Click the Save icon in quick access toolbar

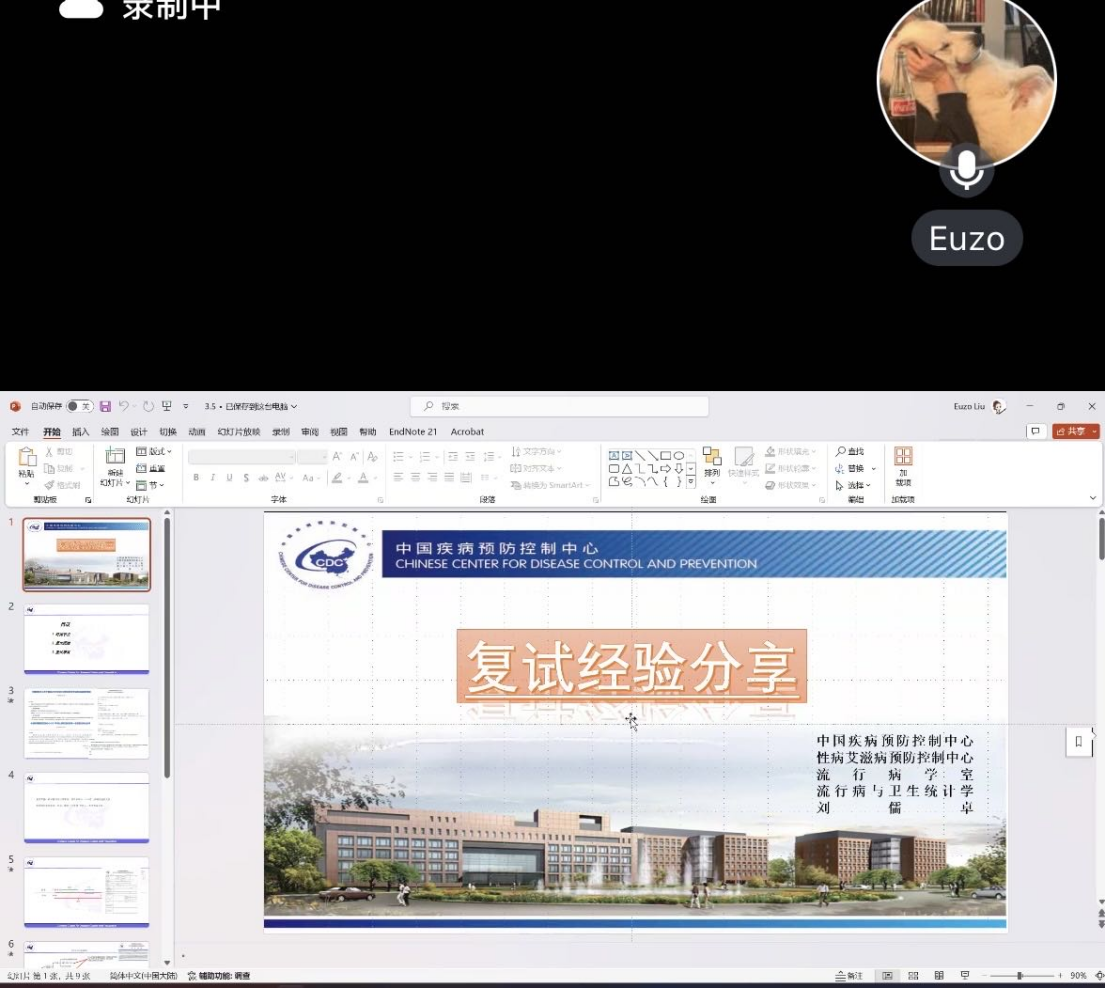coord(105,407)
